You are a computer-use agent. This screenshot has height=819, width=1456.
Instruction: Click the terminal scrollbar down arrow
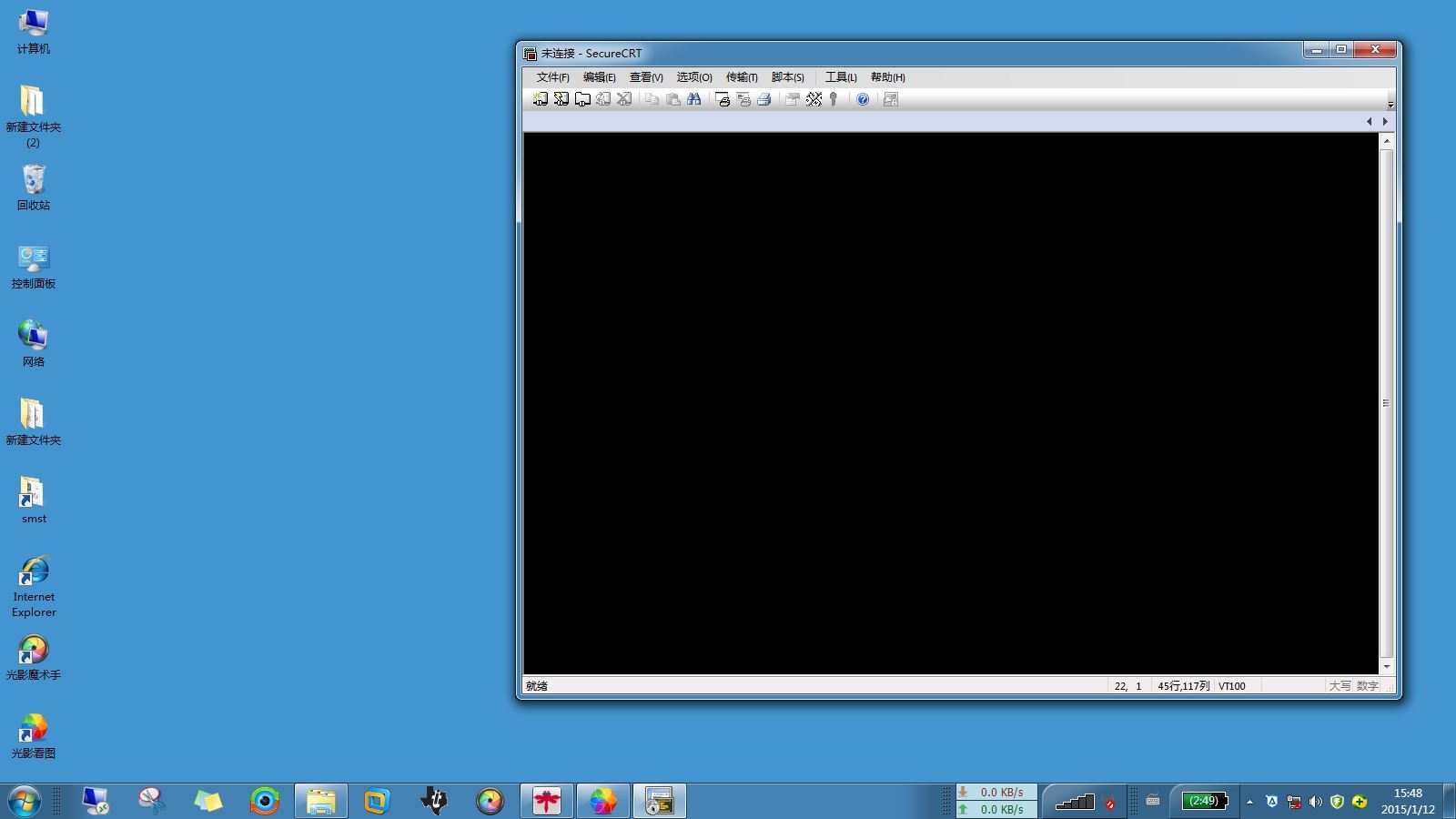click(1387, 667)
